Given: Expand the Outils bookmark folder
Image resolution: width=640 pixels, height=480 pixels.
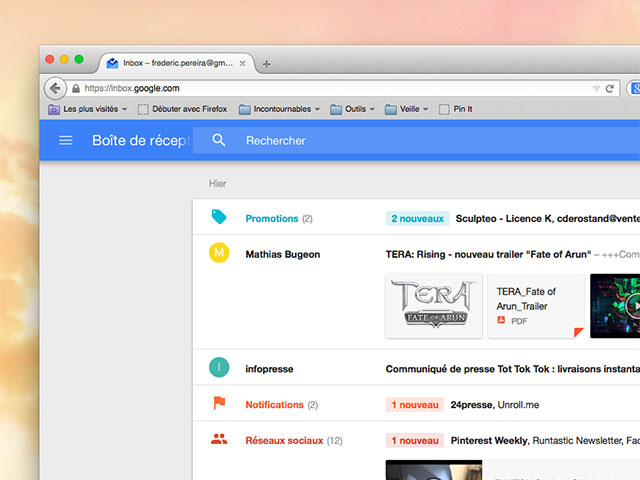Looking at the screenshot, I should [x=353, y=109].
